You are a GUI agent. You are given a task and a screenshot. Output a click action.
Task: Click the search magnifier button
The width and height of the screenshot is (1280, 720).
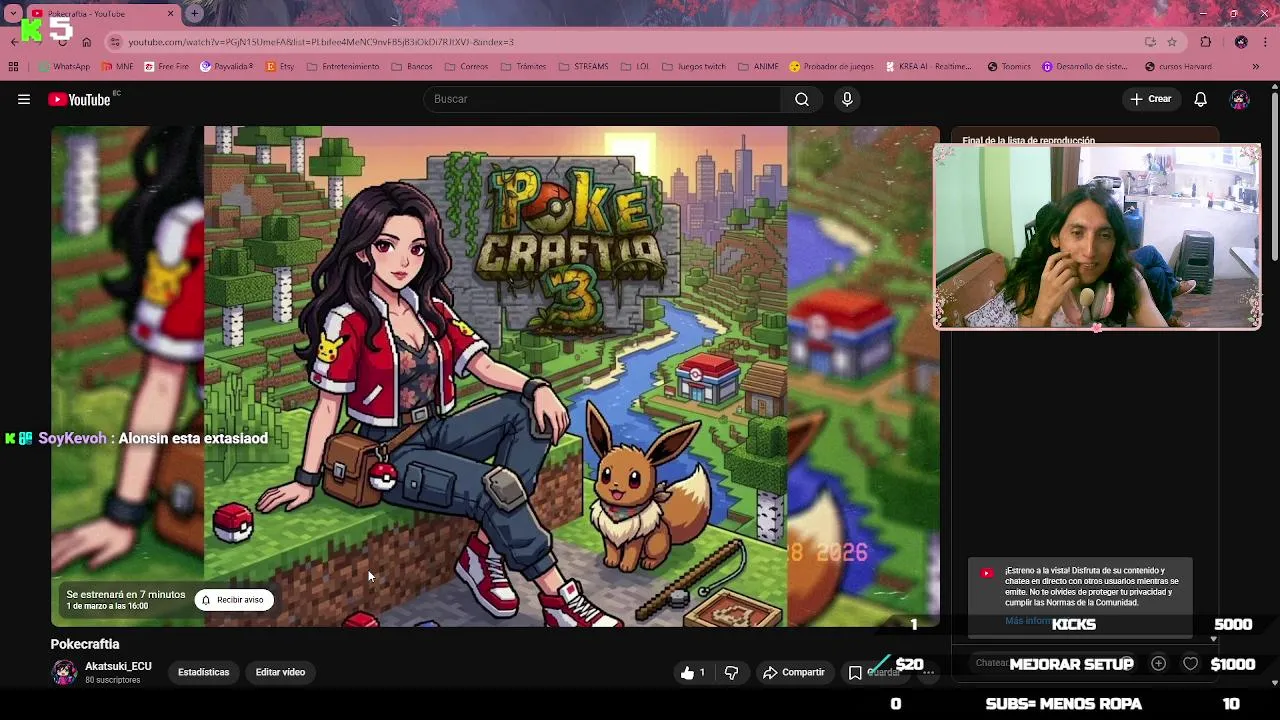(802, 99)
